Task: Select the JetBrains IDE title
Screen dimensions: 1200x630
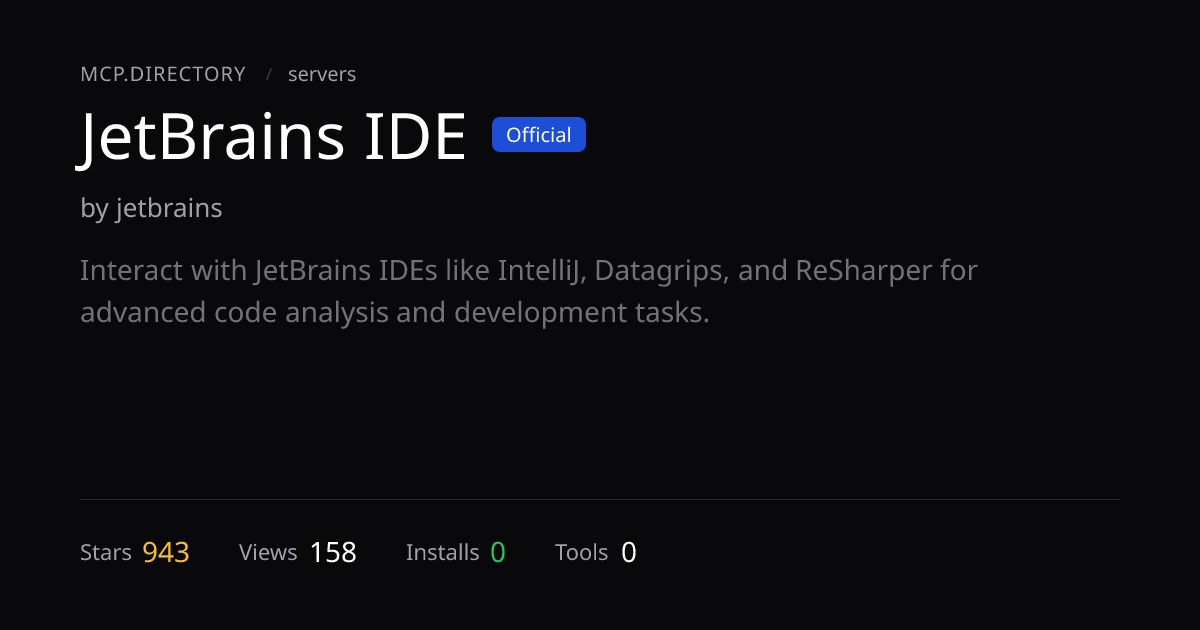Action: (x=273, y=137)
